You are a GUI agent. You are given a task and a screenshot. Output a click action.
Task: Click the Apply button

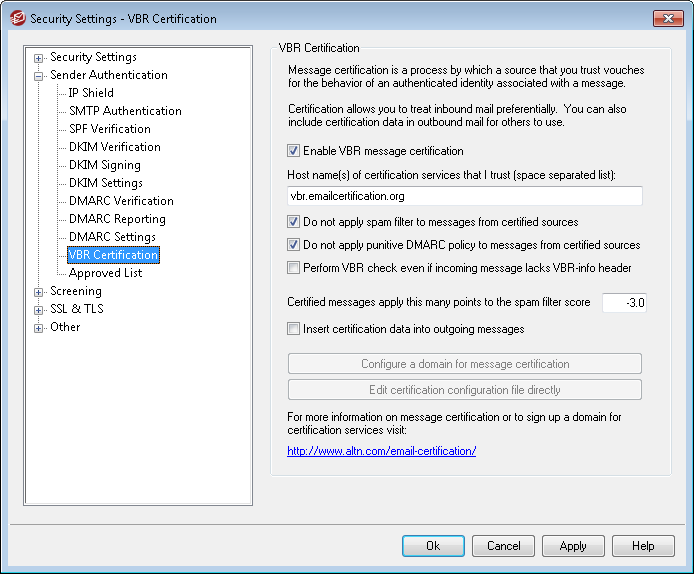[x=573, y=546]
